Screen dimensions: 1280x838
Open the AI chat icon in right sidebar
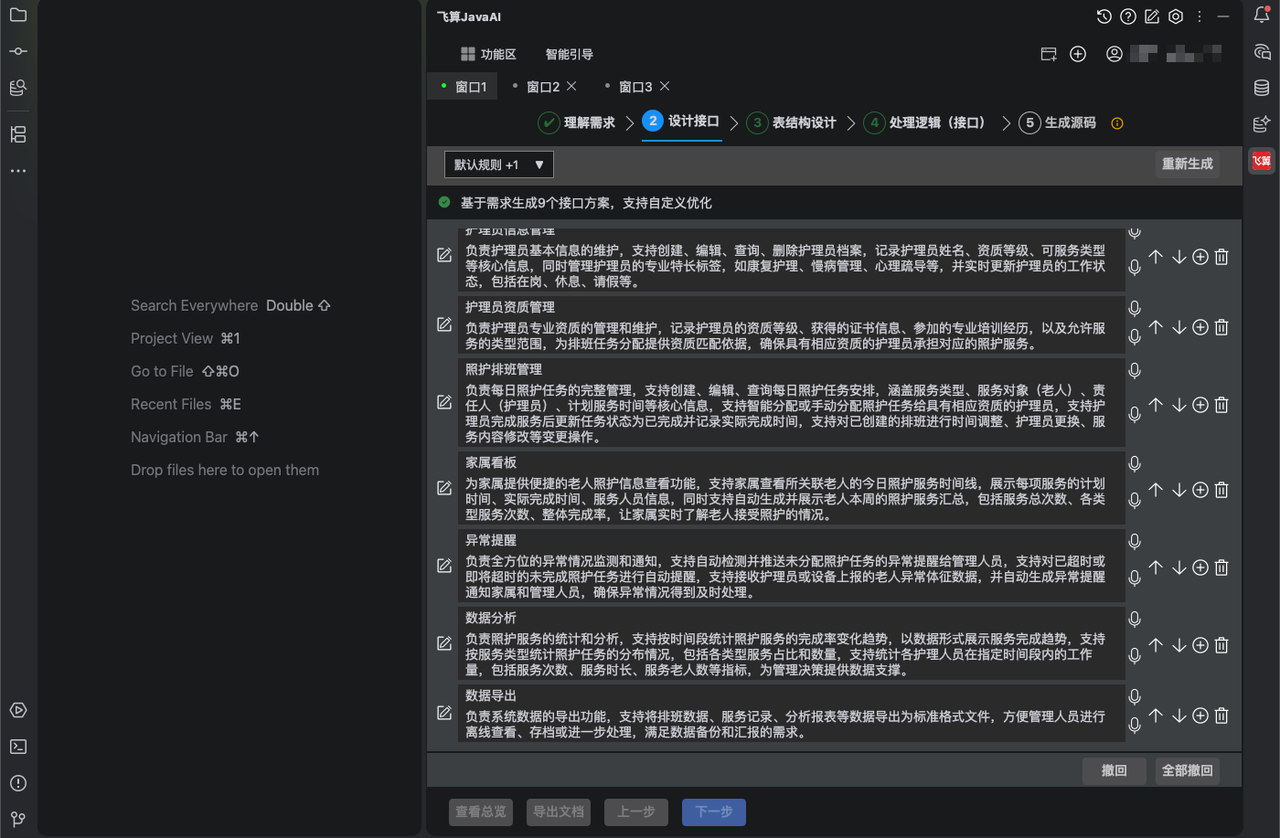[1262, 52]
